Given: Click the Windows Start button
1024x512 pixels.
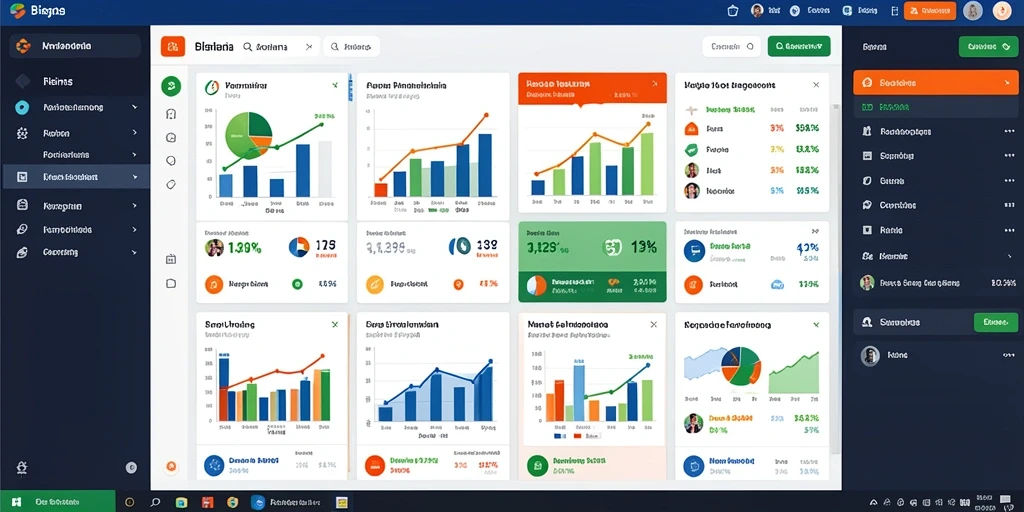Looking at the screenshot, I should tap(16, 502).
